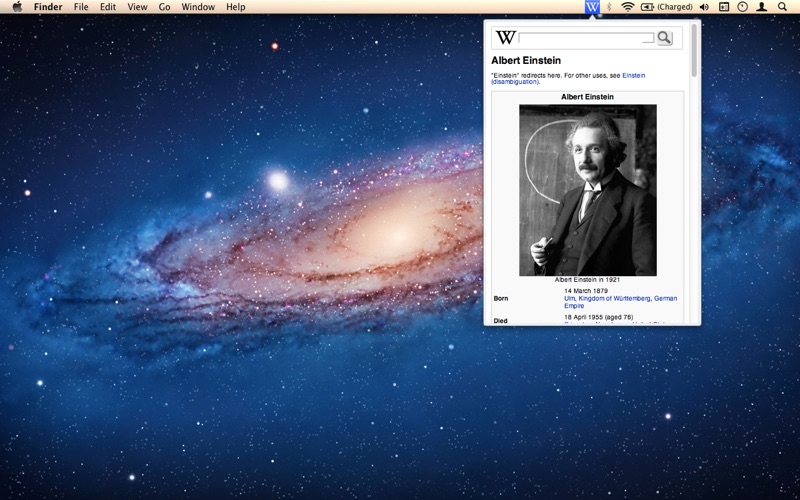Open the Bluetooth status menu icon

click(x=609, y=7)
